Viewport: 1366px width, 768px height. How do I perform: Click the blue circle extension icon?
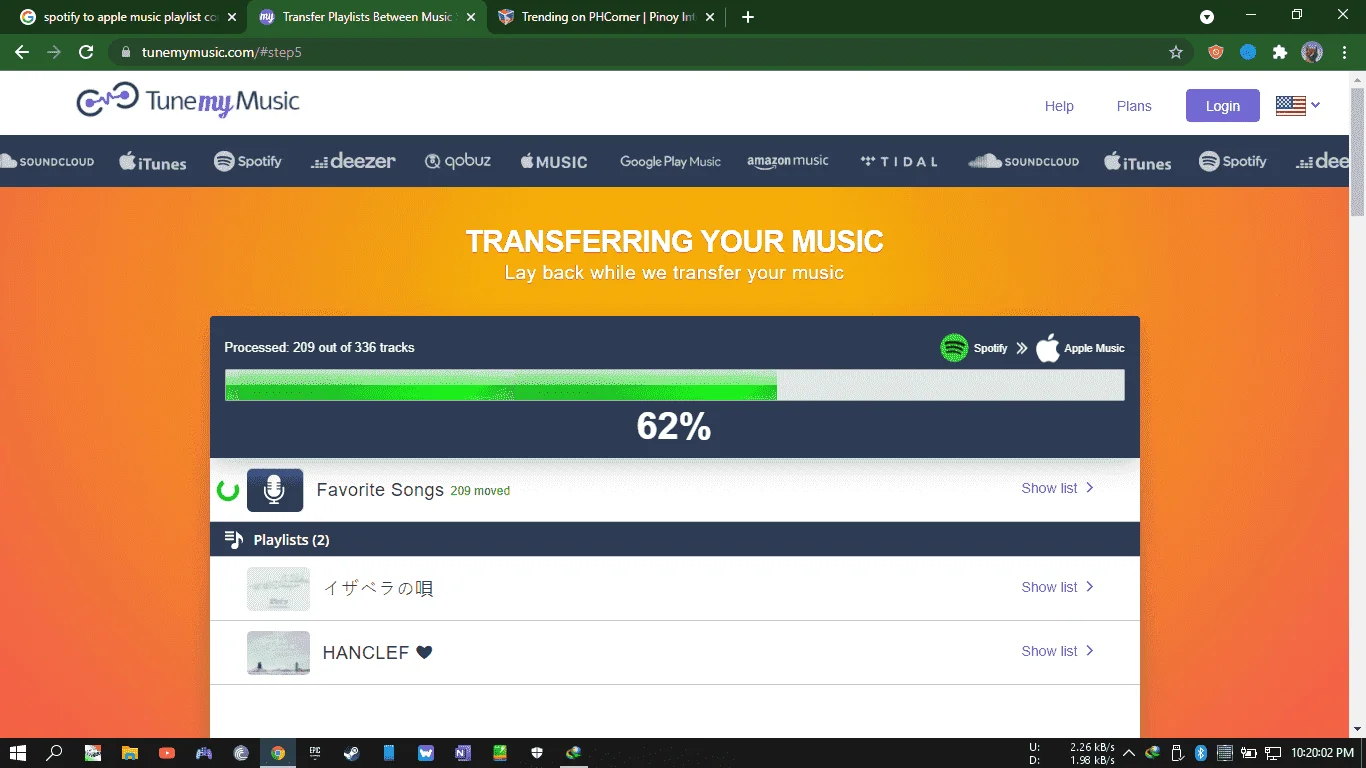point(1248,52)
